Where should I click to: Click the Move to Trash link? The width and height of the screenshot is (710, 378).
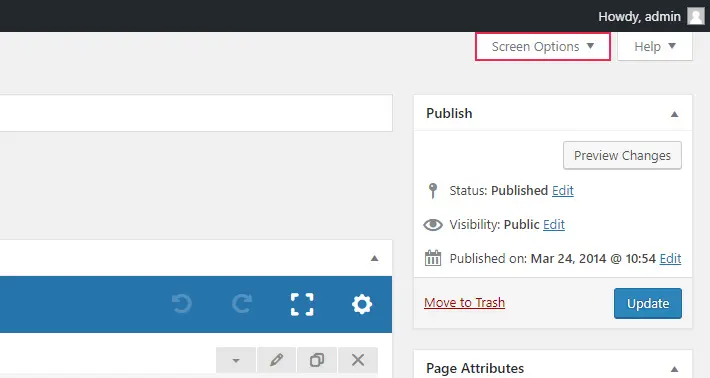click(x=464, y=302)
